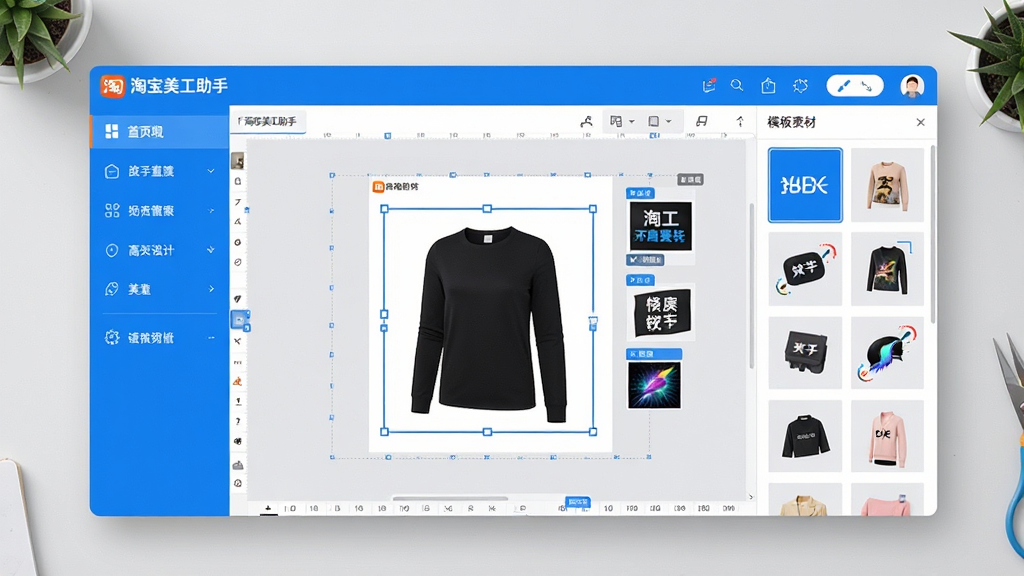Select the stamp tool in left toolbar
This screenshot has height=576, width=1024.
238,402
